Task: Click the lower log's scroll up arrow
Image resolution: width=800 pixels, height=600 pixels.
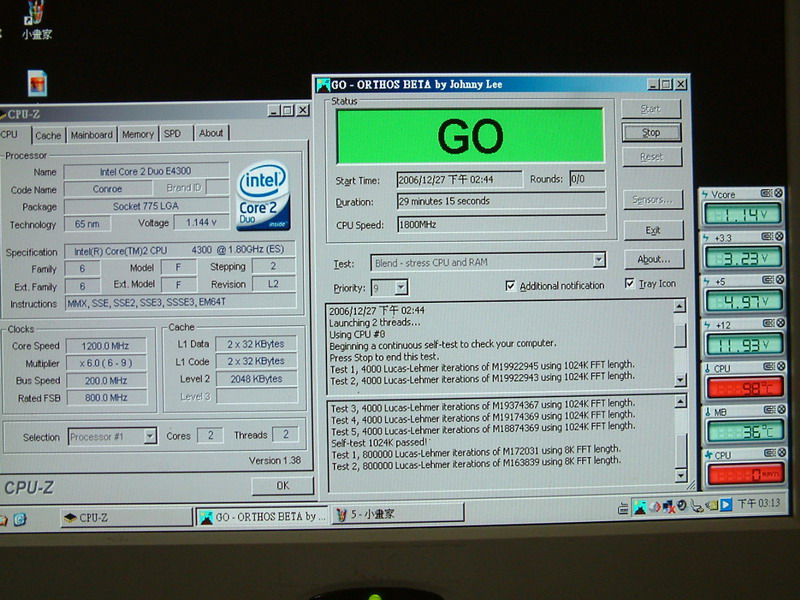Action: click(680, 402)
